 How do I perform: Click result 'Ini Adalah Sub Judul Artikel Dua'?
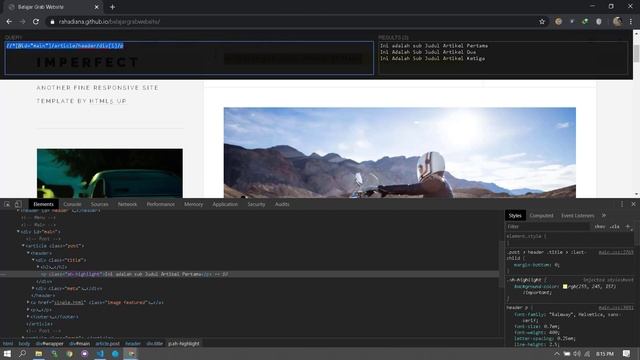tap(428, 52)
